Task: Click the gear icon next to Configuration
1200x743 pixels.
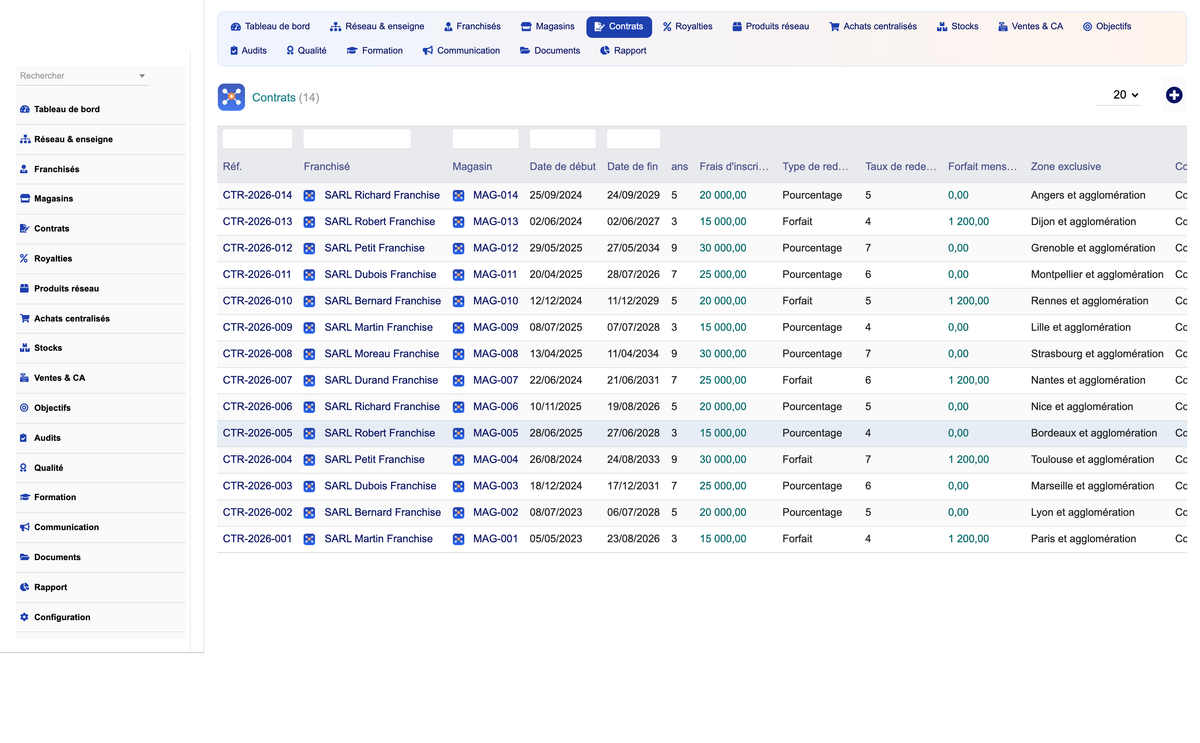Action: pyautogui.click(x=24, y=617)
